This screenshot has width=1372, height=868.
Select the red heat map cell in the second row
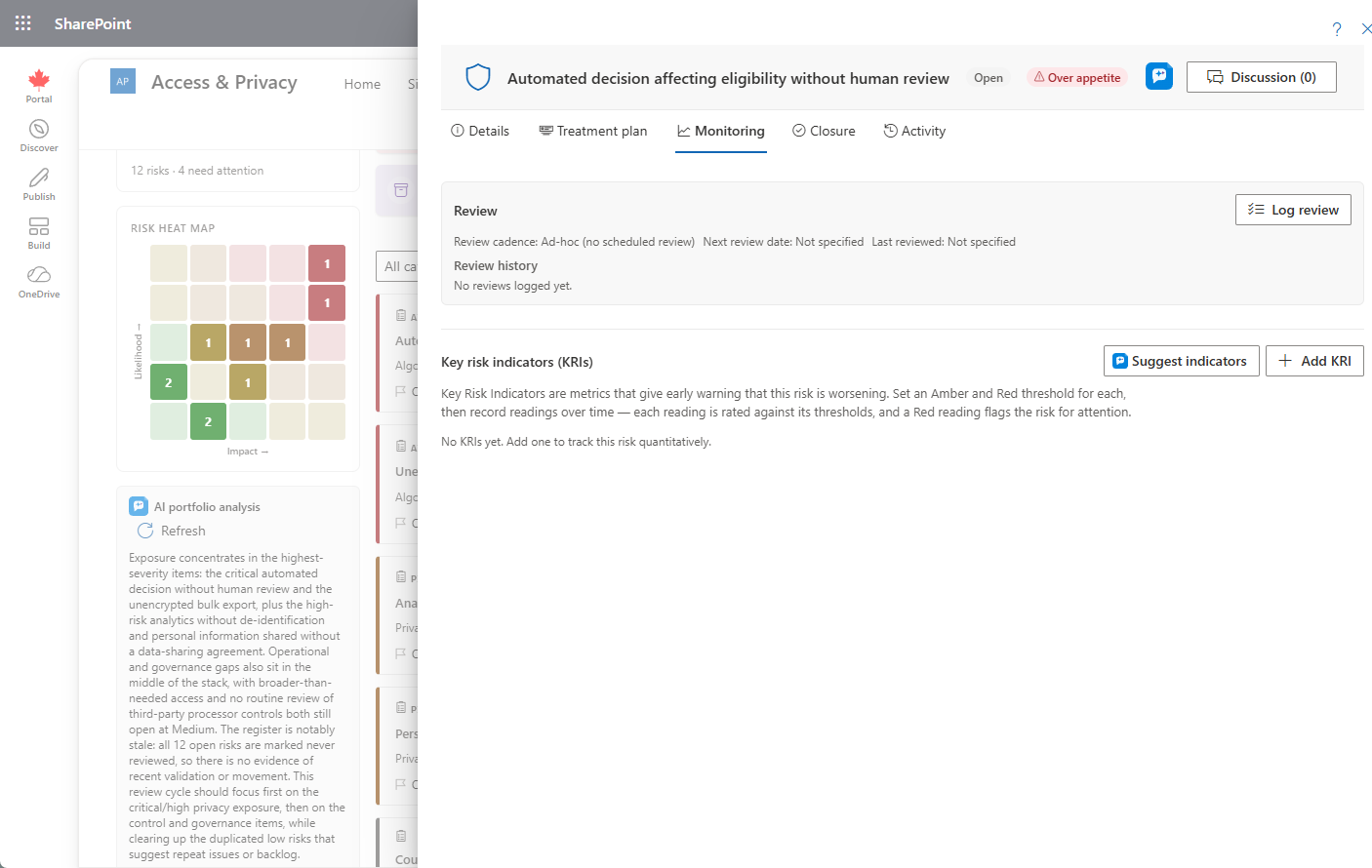pyautogui.click(x=327, y=302)
